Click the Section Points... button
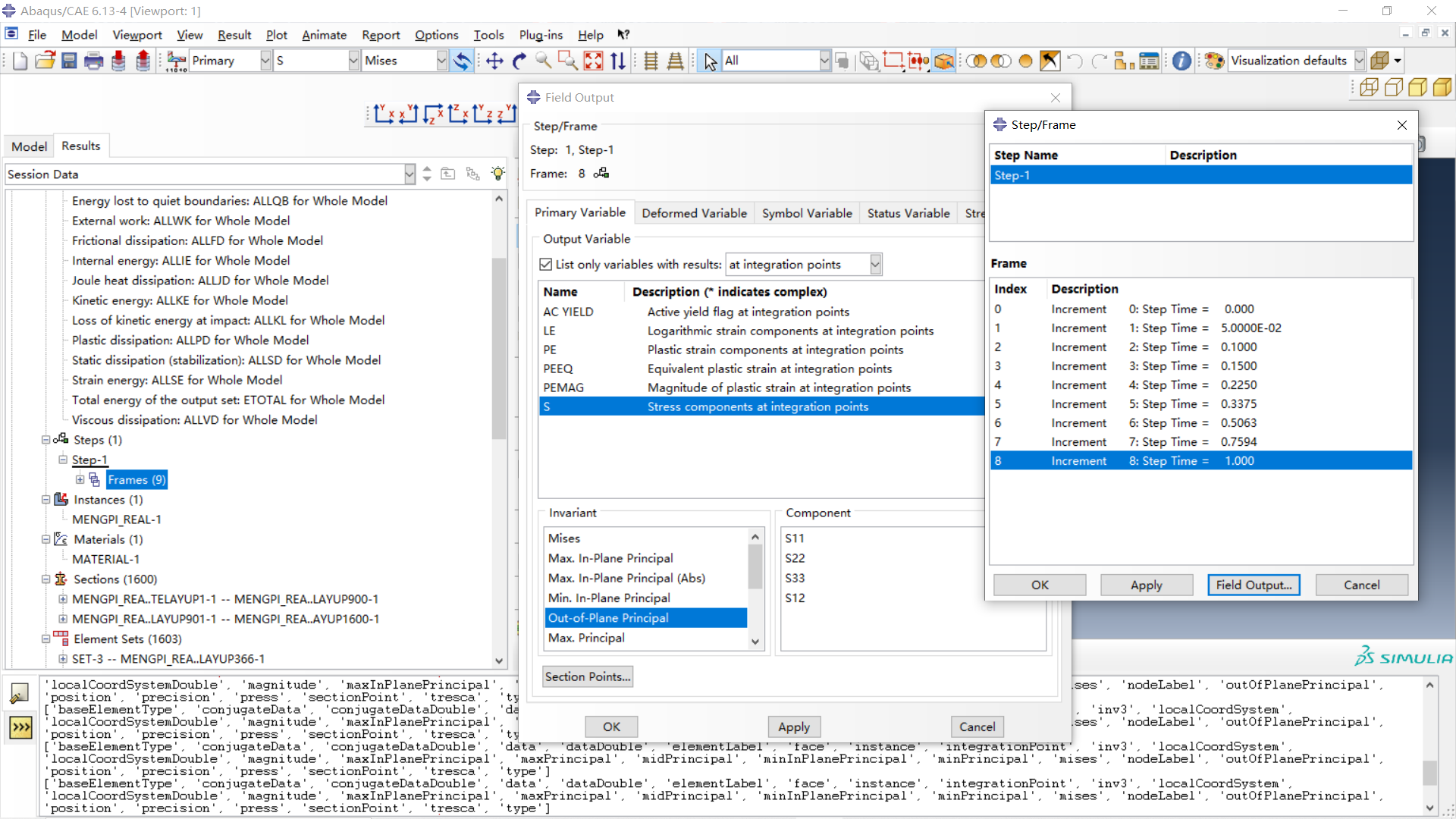This screenshot has width=1456, height=819. click(x=588, y=676)
